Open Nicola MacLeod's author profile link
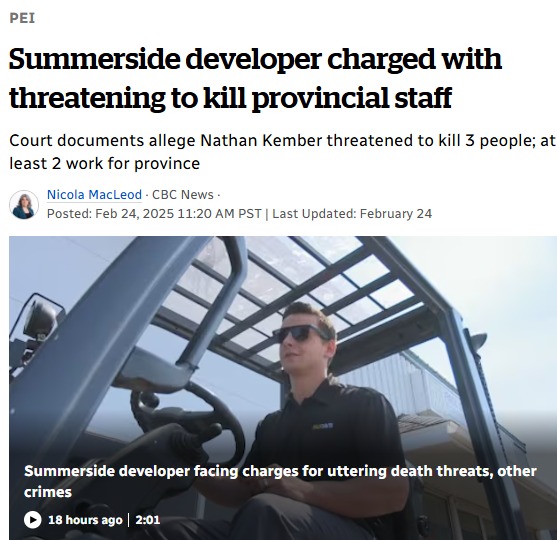Screen dimensions: 557x540 coord(94,194)
